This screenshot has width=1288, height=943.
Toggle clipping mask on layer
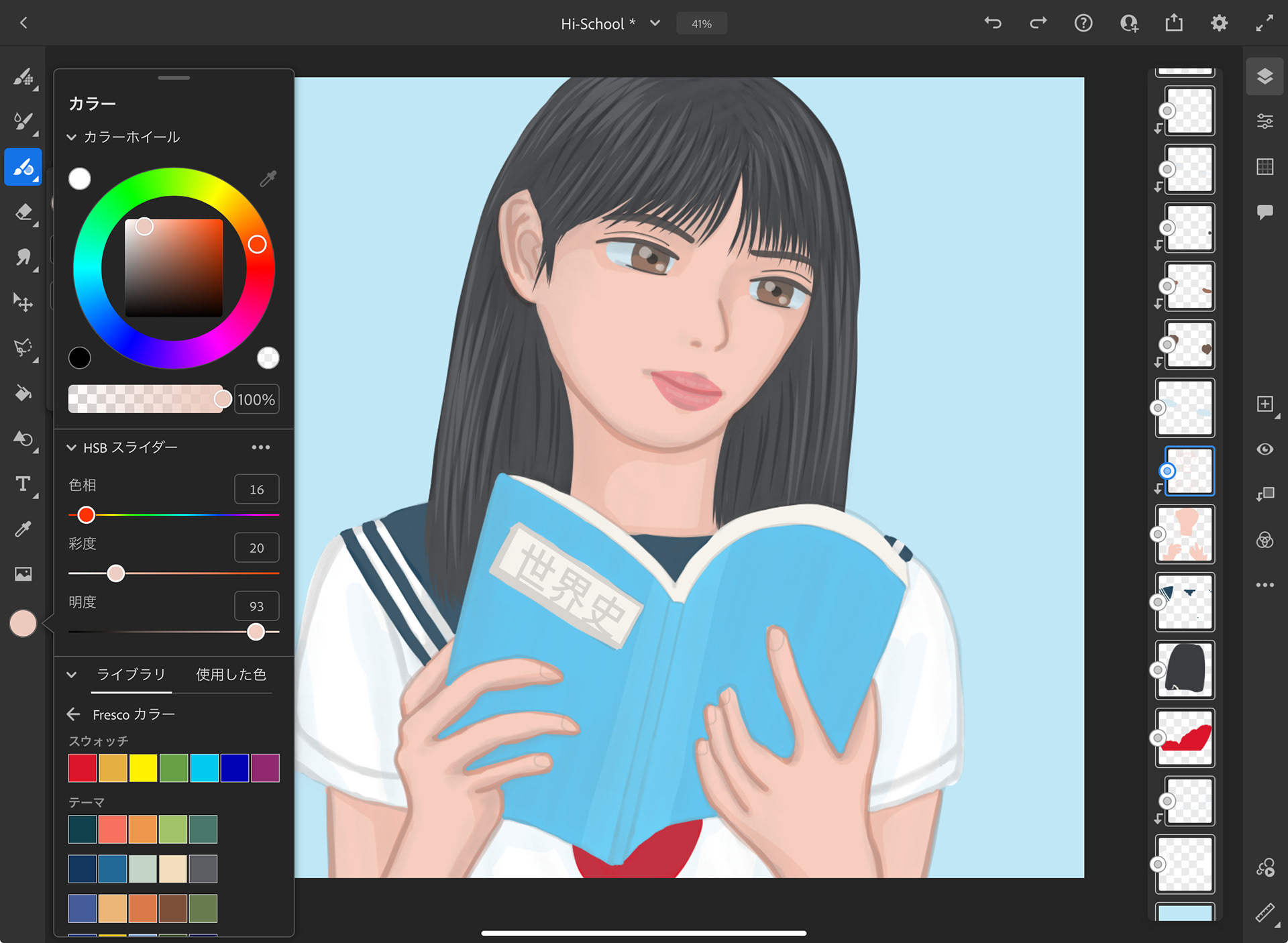coord(1265,494)
